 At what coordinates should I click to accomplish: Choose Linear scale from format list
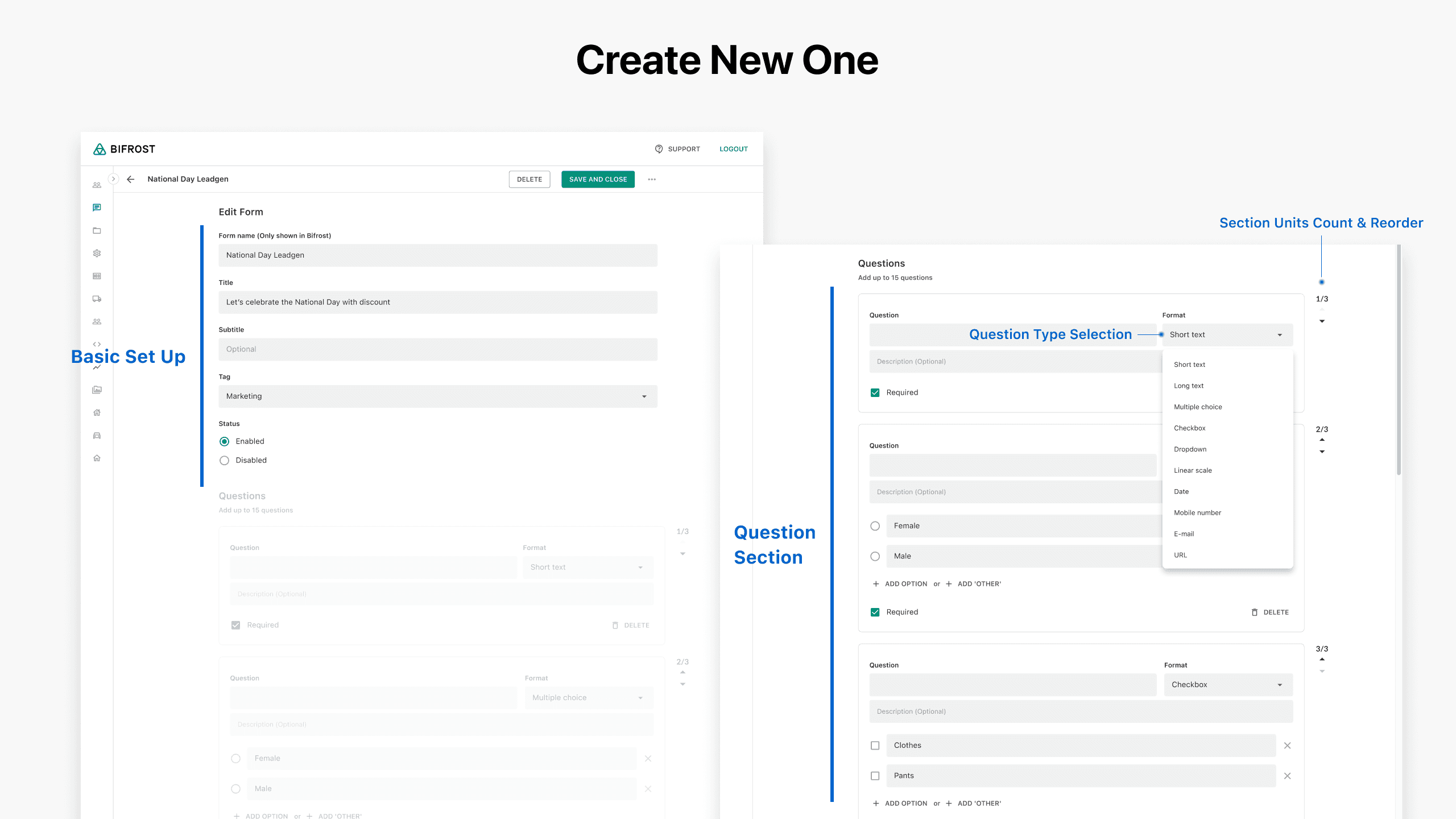(1193, 470)
